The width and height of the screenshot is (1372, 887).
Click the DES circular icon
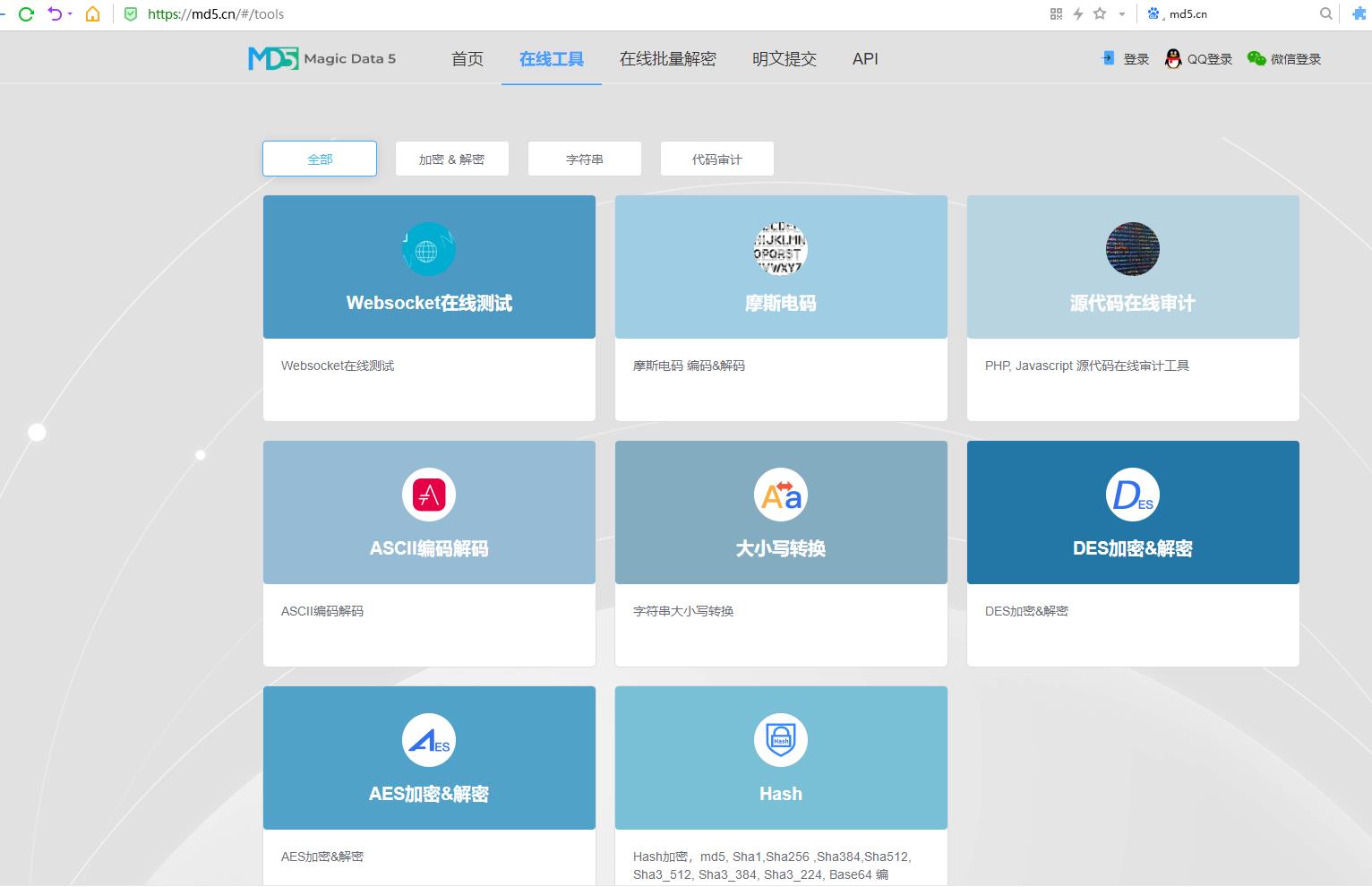coord(1133,495)
